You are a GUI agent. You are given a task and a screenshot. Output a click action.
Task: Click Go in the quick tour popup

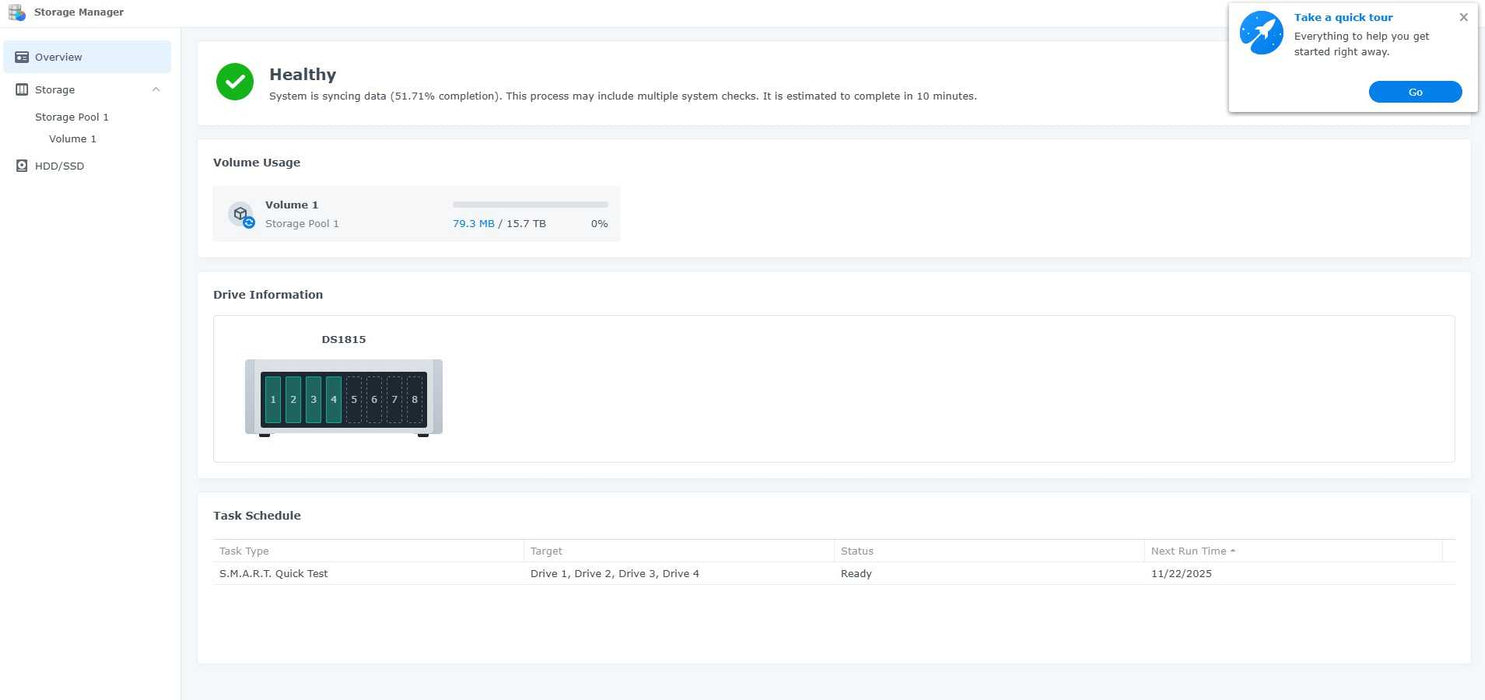click(1415, 91)
